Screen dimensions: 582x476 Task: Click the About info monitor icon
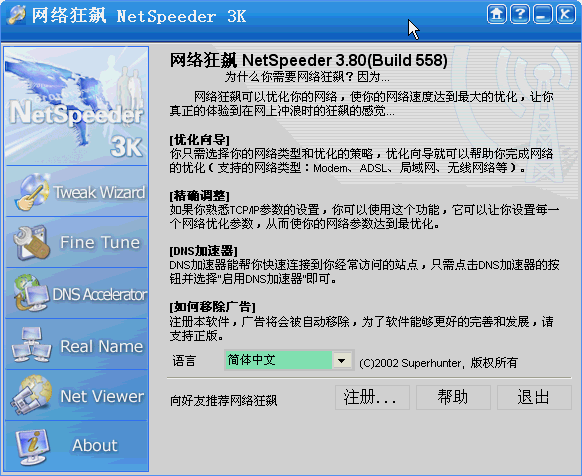pos(32,446)
